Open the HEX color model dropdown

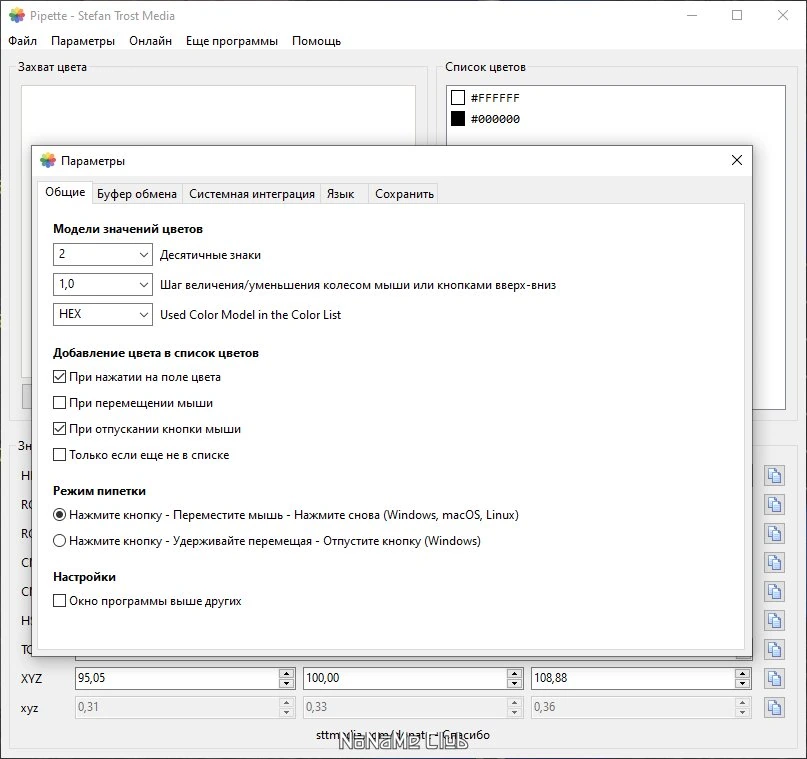pos(102,314)
